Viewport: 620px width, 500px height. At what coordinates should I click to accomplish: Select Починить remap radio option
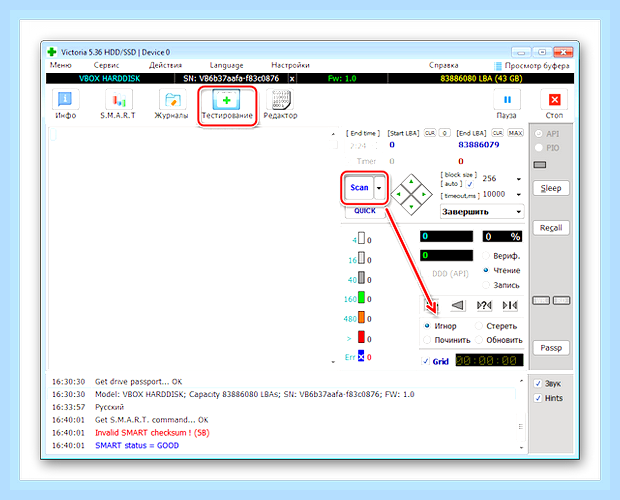tap(427, 340)
